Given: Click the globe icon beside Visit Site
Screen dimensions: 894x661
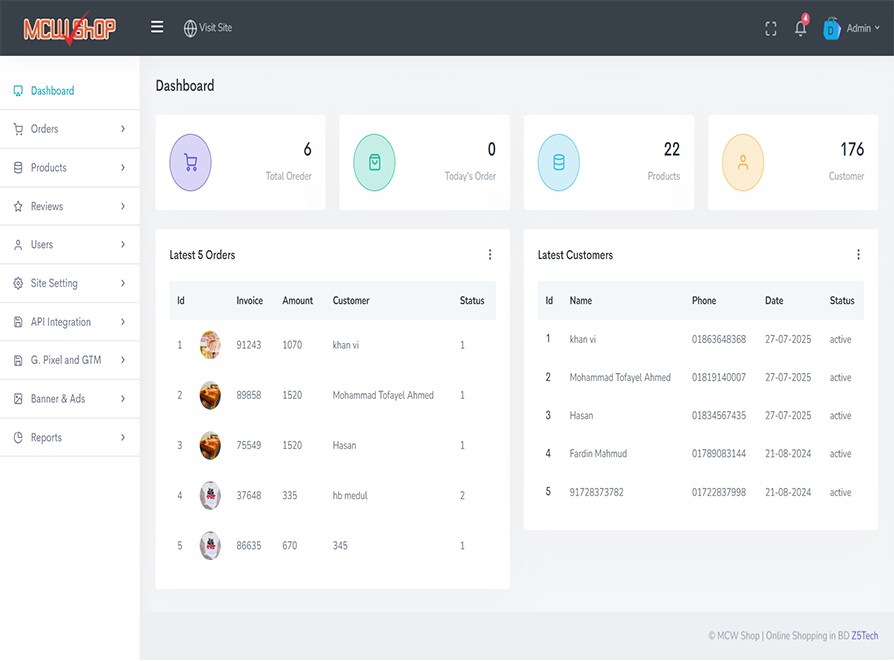Looking at the screenshot, I should (190, 28).
